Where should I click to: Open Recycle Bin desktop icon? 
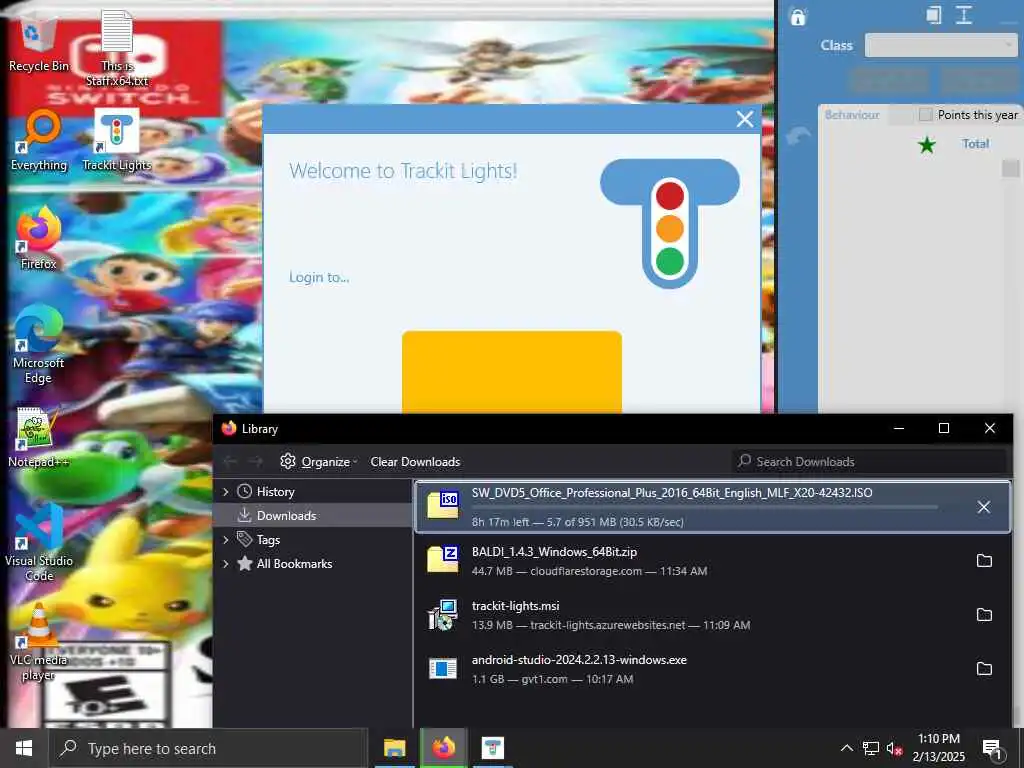[x=38, y=44]
